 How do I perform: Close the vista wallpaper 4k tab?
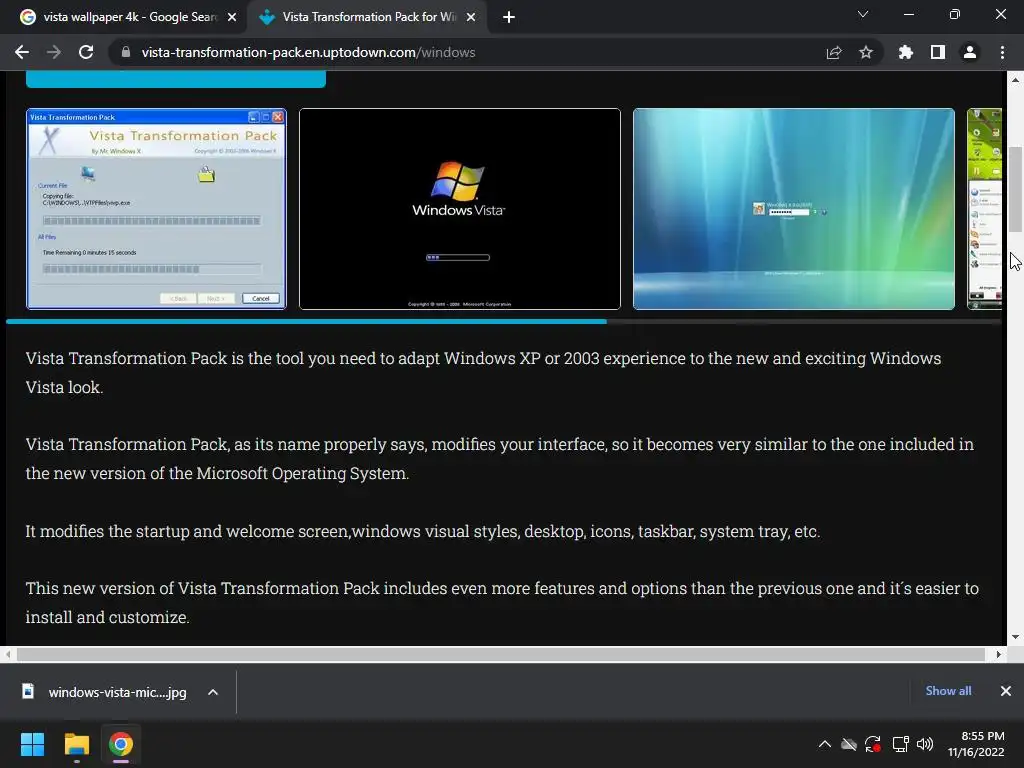click(x=232, y=17)
